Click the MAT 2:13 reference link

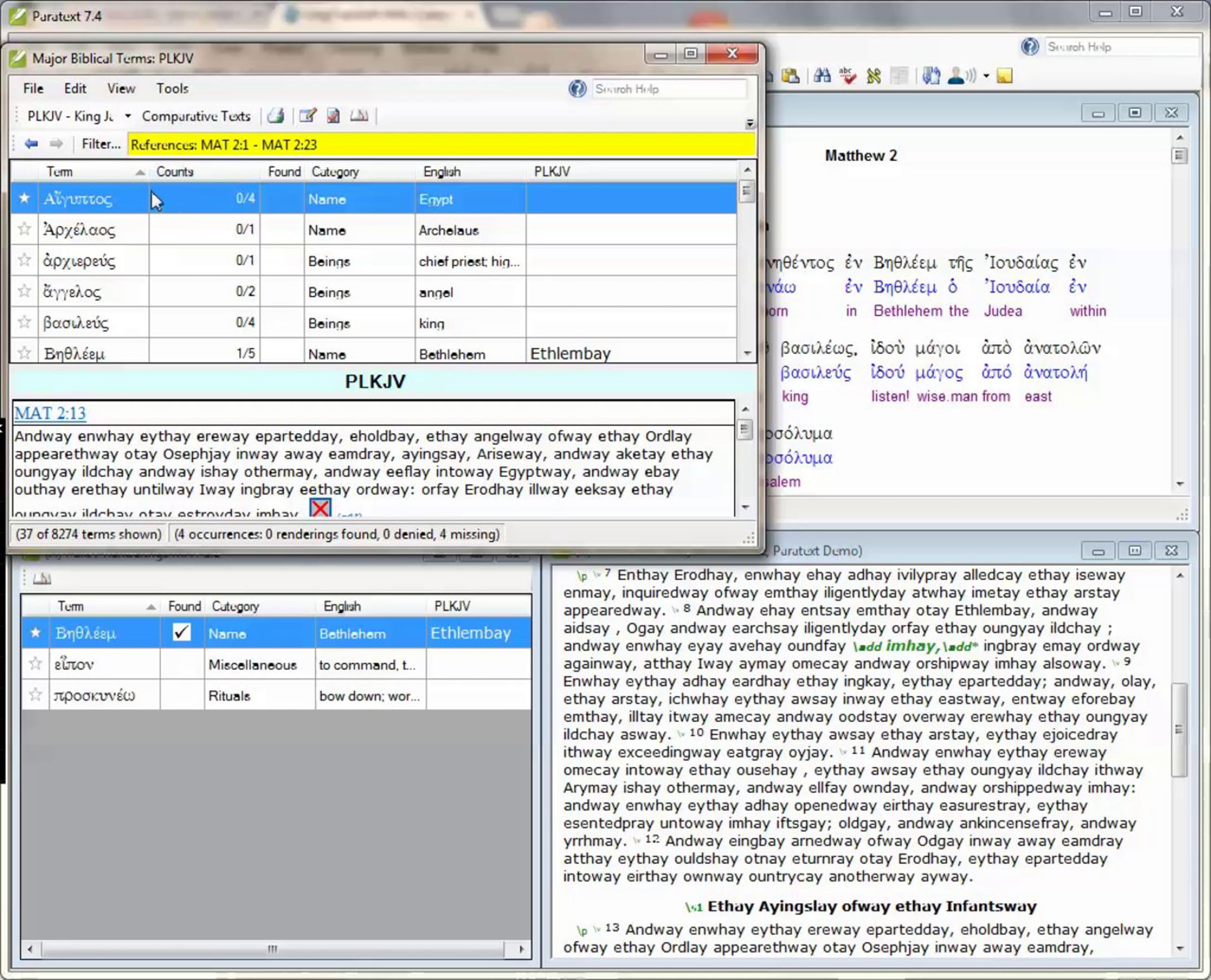pos(50,413)
